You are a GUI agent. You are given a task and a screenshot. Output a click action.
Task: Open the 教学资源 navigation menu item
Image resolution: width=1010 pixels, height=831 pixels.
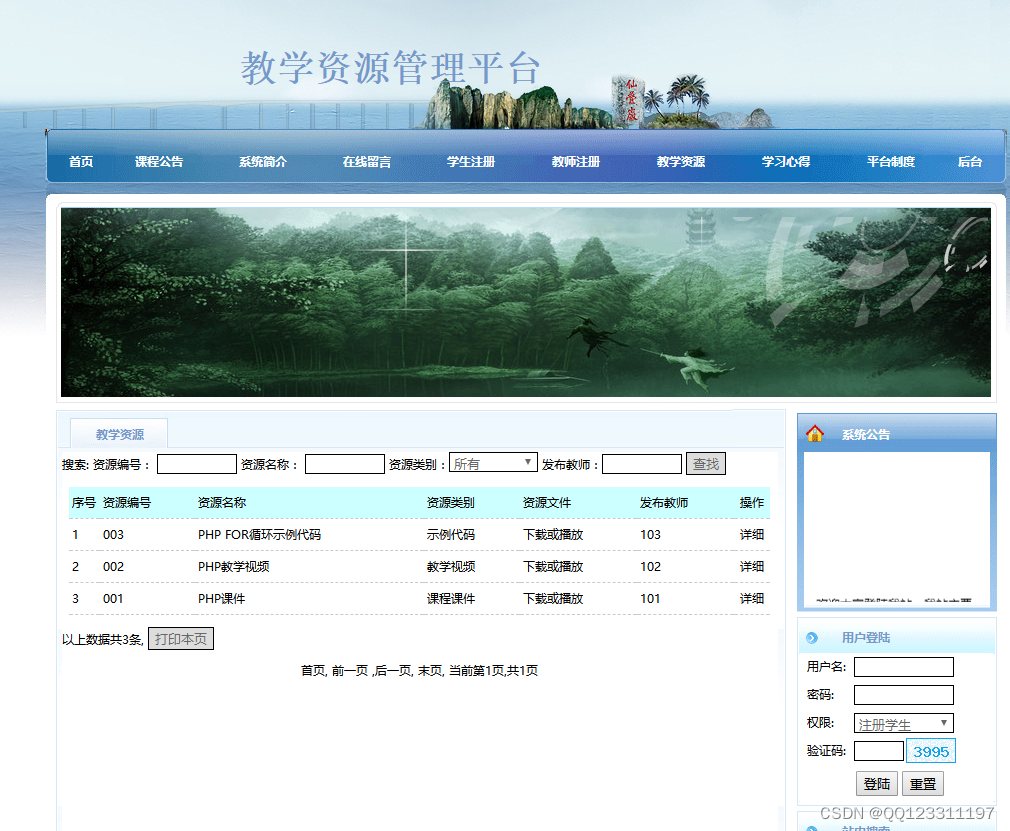(x=681, y=162)
